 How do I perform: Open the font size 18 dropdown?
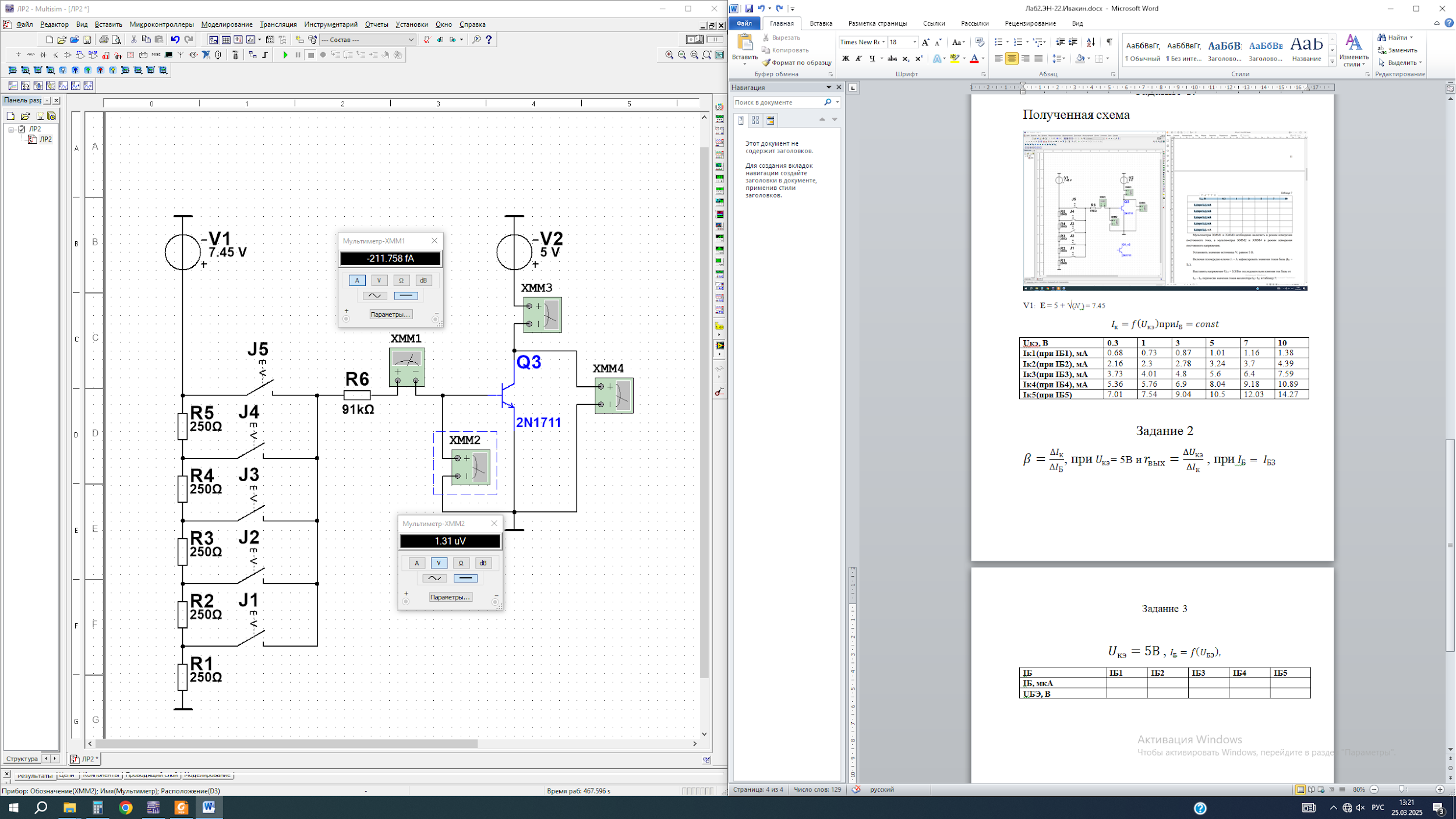click(x=914, y=42)
